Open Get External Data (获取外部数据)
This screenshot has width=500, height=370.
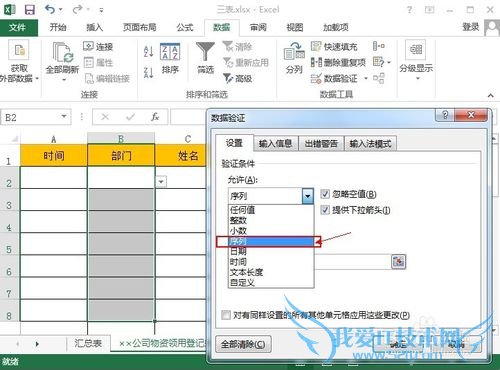coord(19,62)
